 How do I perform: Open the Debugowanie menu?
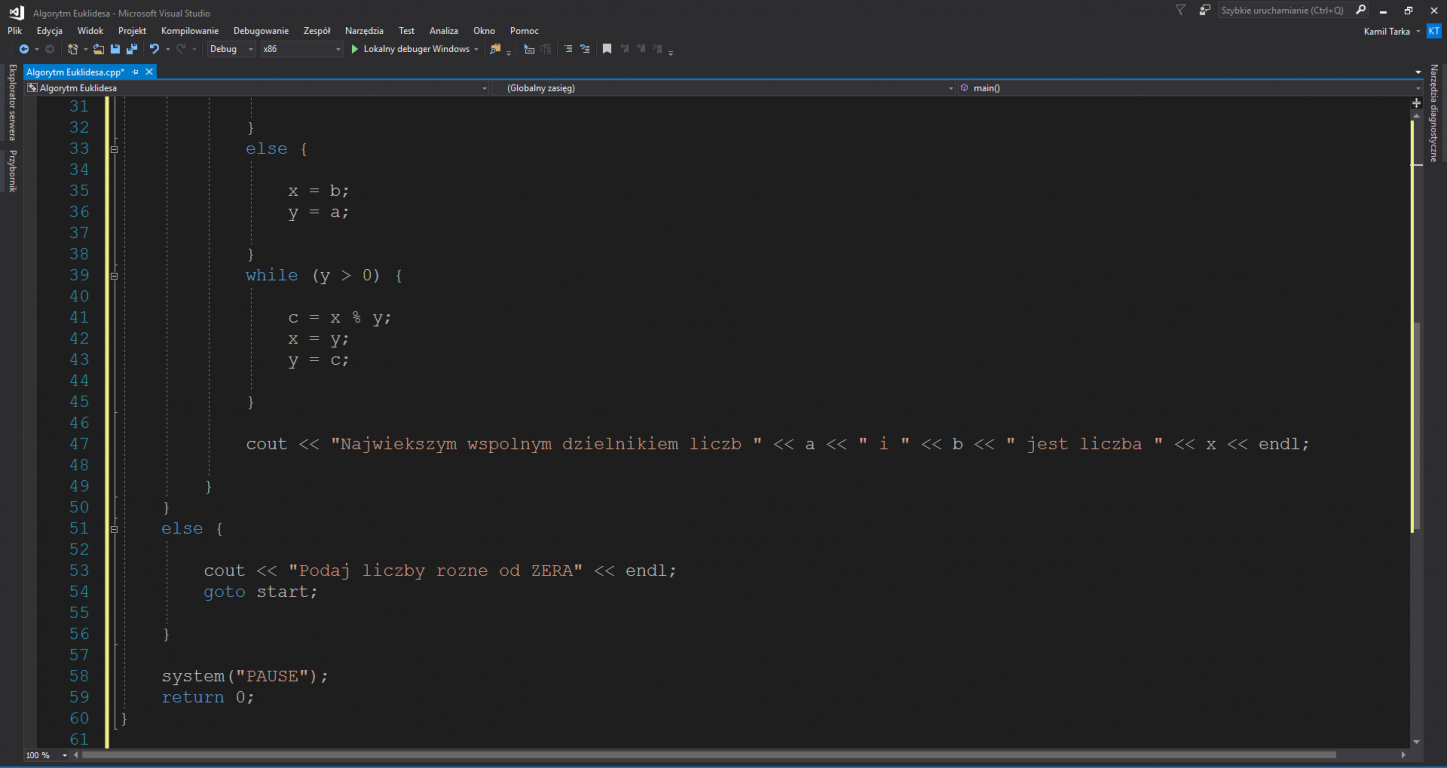click(261, 31)
